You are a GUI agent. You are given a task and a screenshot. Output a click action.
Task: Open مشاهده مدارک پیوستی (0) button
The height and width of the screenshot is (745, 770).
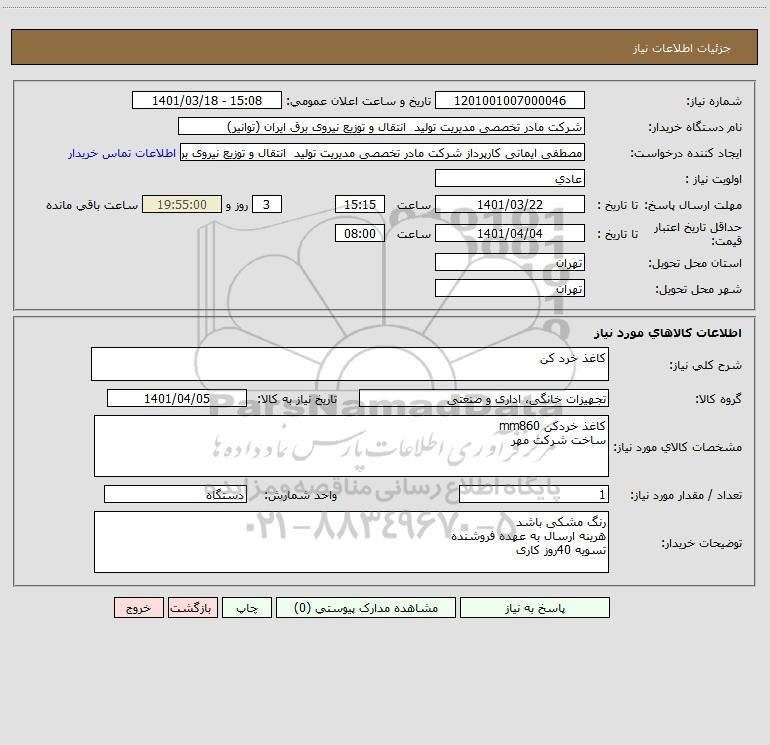[366, 608]
